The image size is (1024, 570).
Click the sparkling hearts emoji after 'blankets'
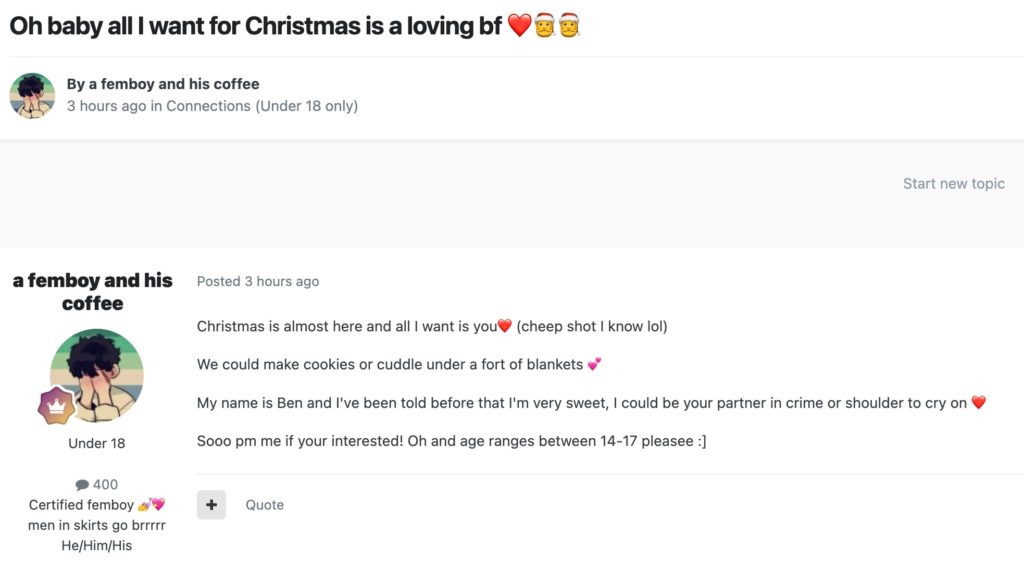coord(594,365)
